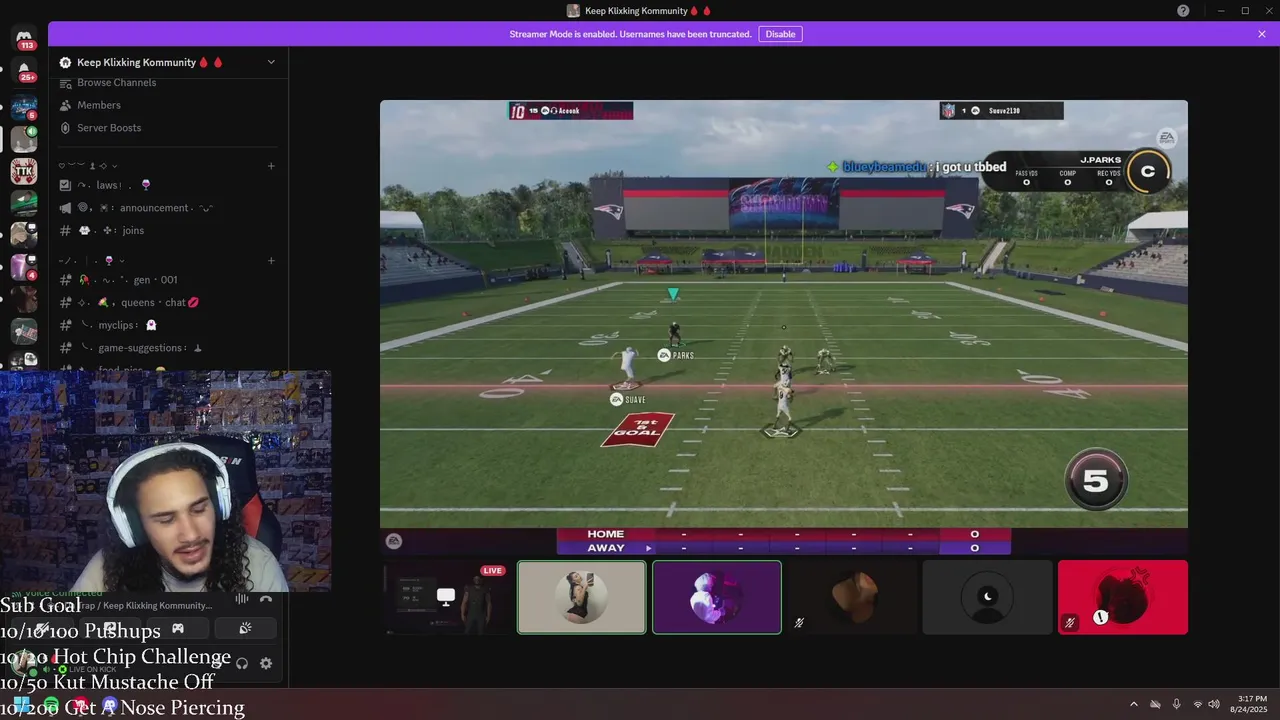Open the Members list
Image resolution: width=1280 pixels, height=720 pixels.
[169, 105]
